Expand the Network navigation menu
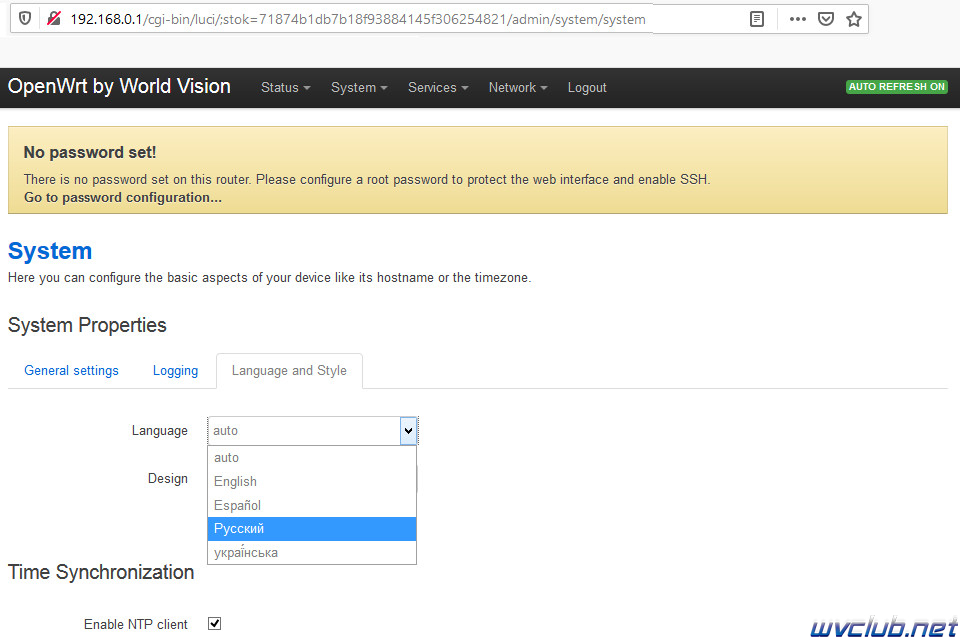This screenshot has height=642, width=960. coord(518,88)
